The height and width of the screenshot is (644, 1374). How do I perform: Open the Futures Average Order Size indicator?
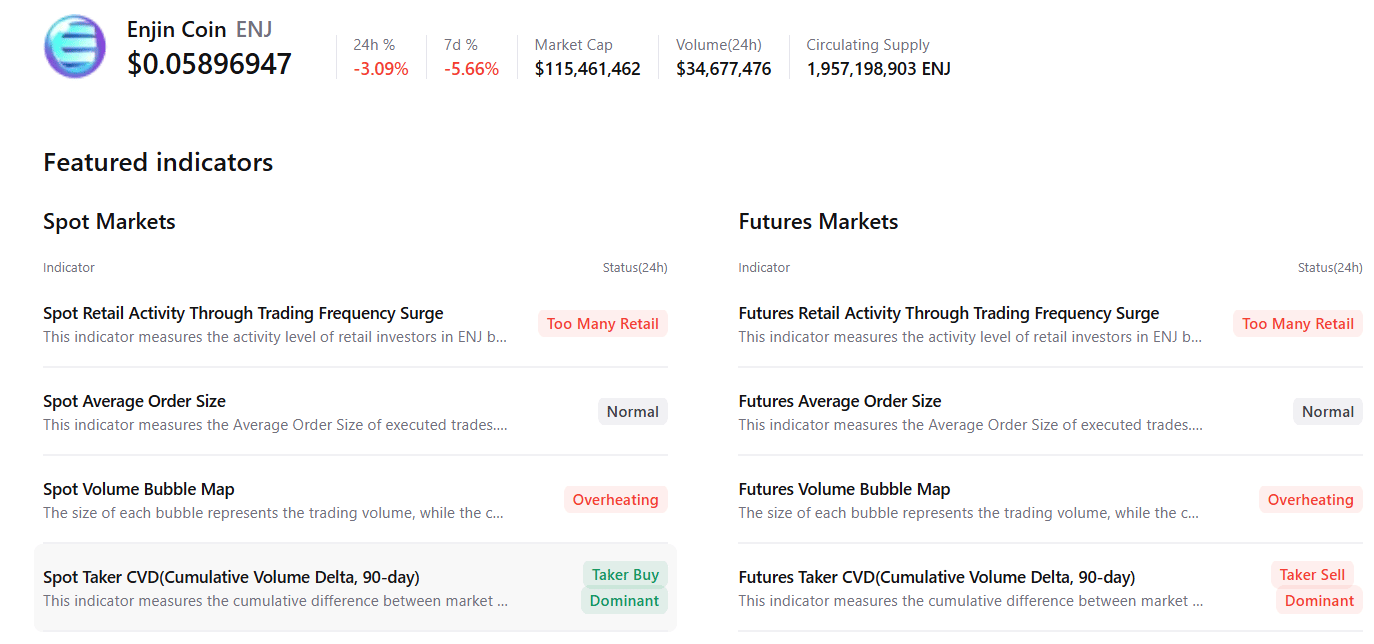(x=839, y=402)
